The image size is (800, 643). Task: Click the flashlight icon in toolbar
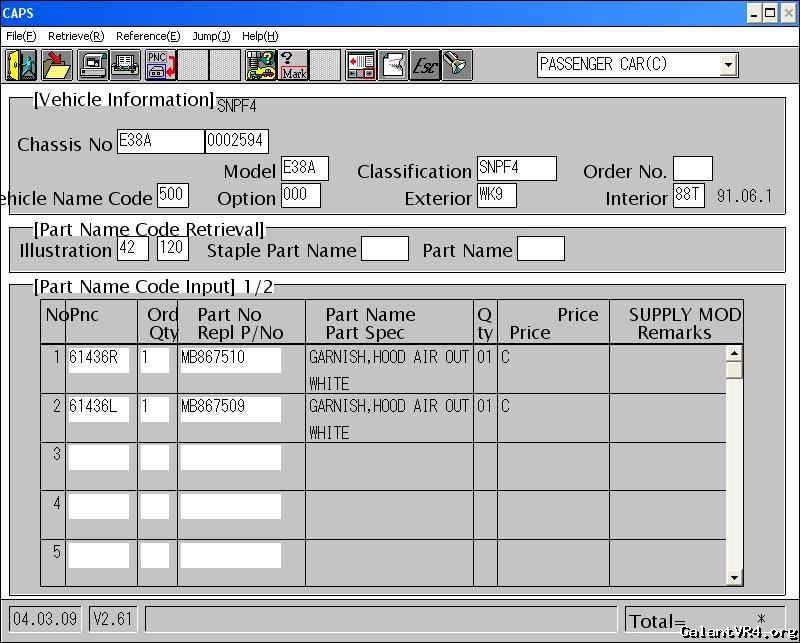pyautogui.click(x=457, y=65)
